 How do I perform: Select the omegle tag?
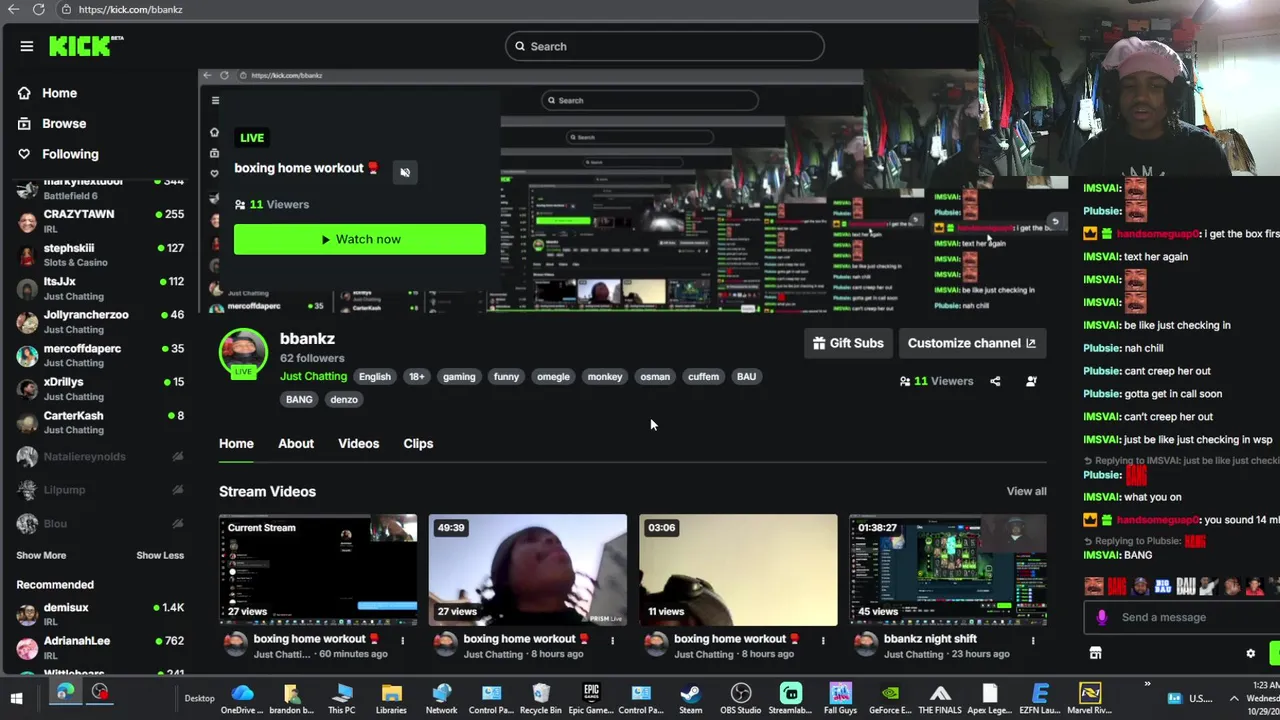click(x=553, y=377)
